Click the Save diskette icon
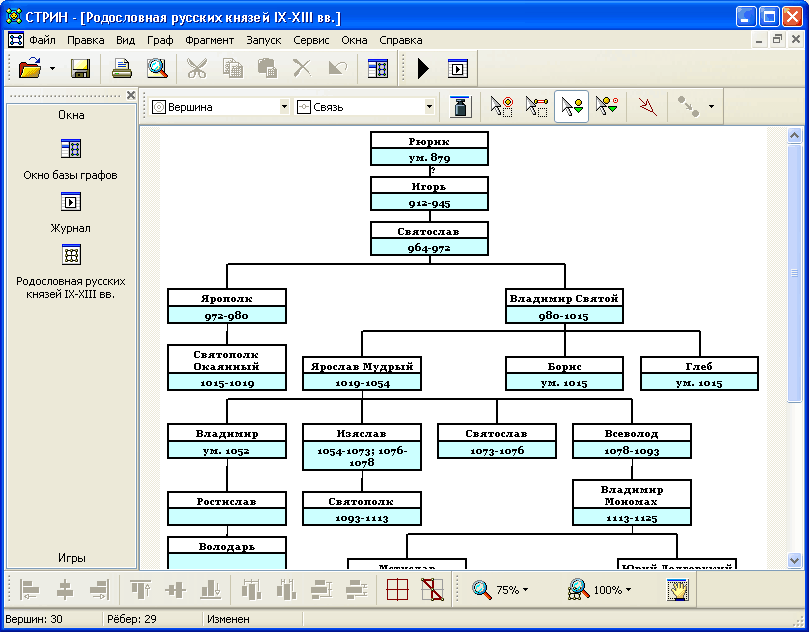This screenshot has height=632, width=809. coord(80,69)
